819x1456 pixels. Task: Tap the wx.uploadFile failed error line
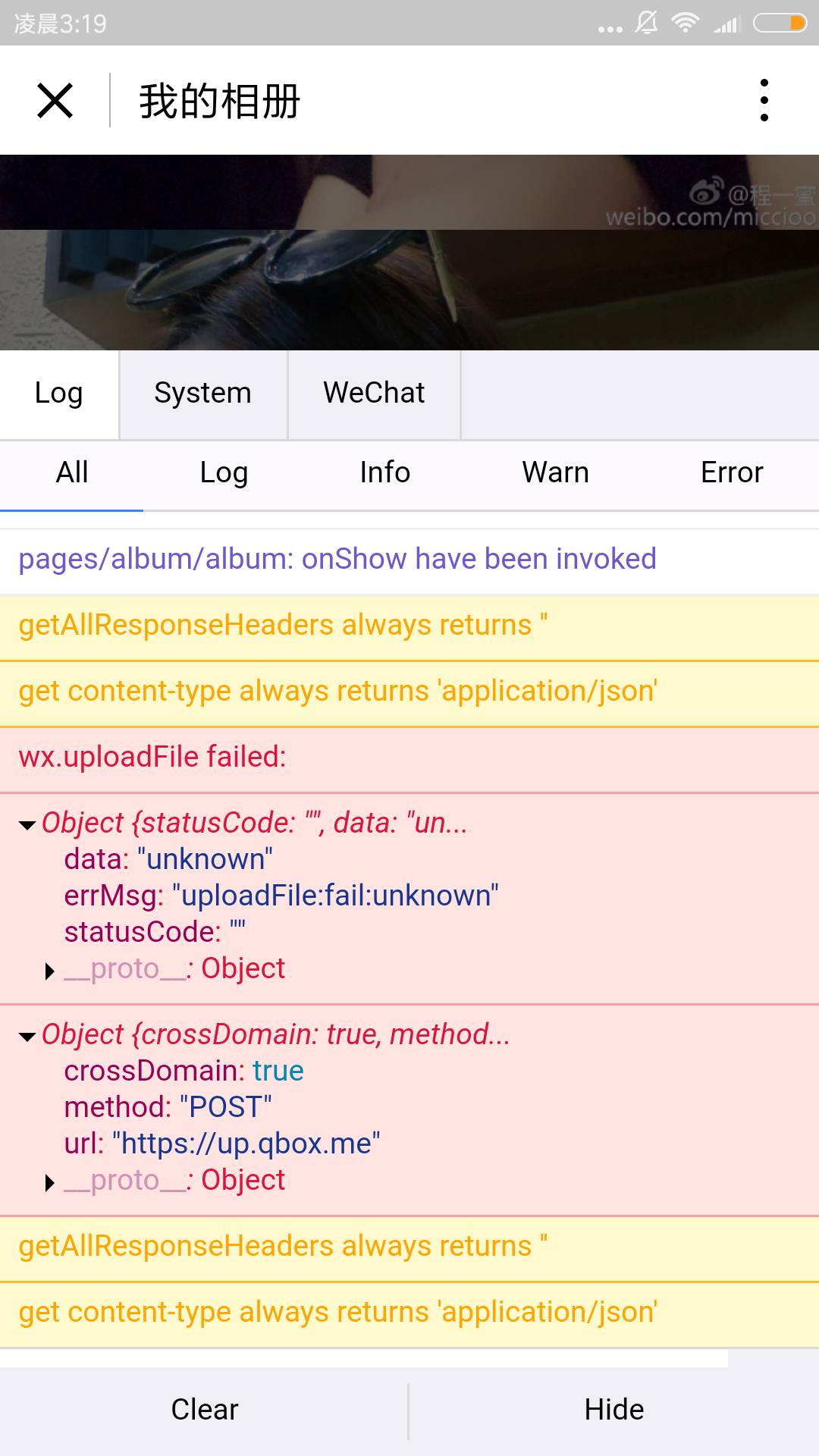[409, 757]
